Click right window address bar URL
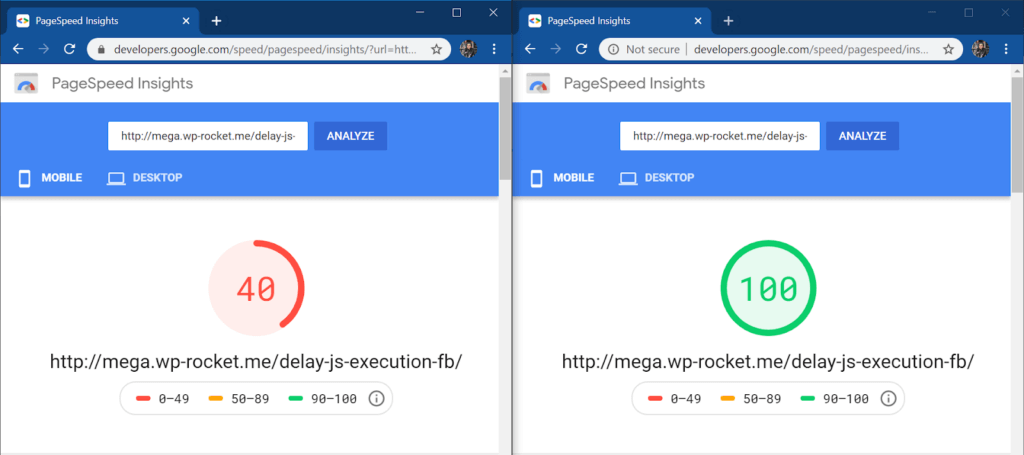 coord(812,49)
